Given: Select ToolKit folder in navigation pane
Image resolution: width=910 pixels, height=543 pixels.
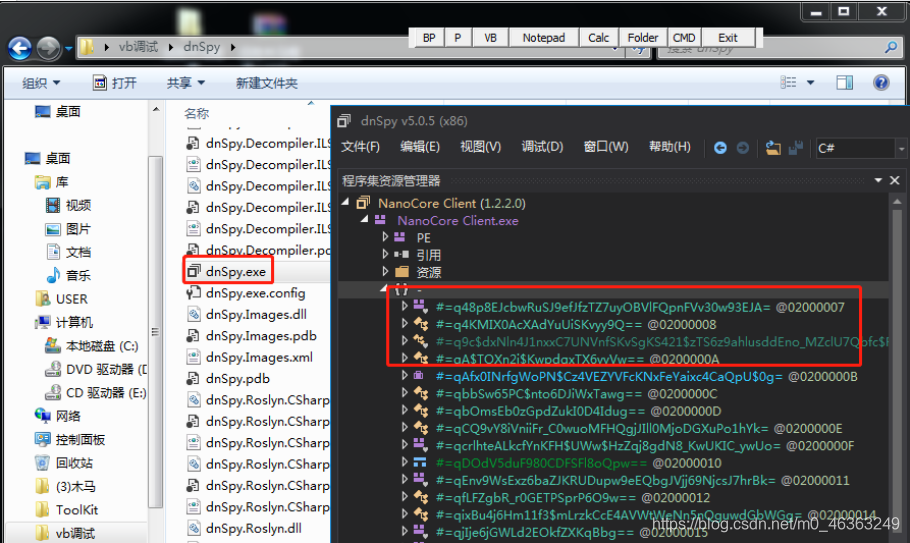Looking at the screenshot, I should point(66,510).
